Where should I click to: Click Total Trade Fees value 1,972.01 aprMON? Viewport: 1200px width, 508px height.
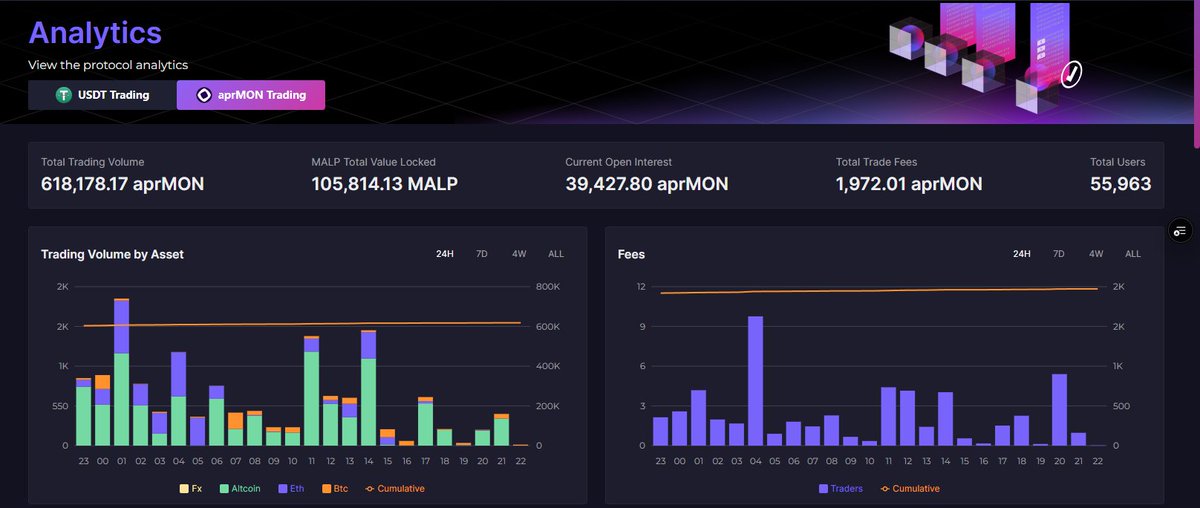(909, 184)
